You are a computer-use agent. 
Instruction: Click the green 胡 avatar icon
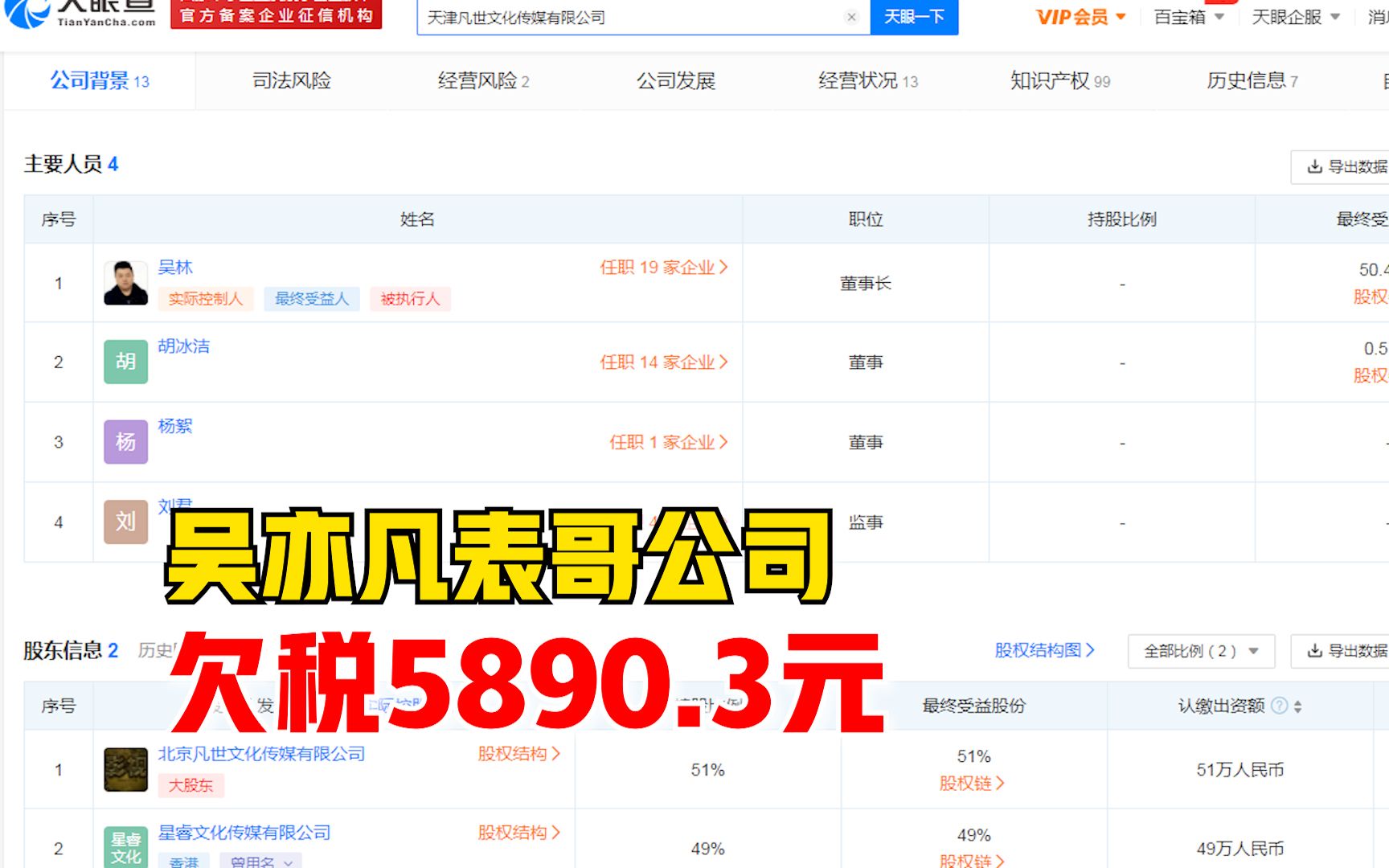click(x=126, y=362)
